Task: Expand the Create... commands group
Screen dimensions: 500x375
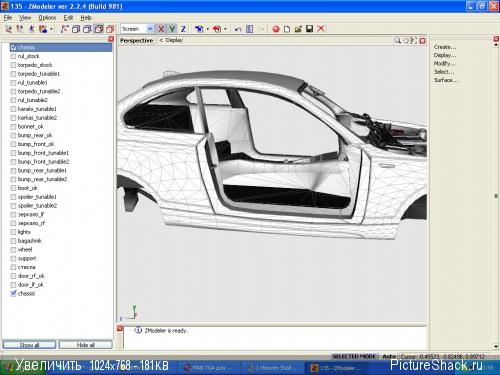Action: pos(445,47)
